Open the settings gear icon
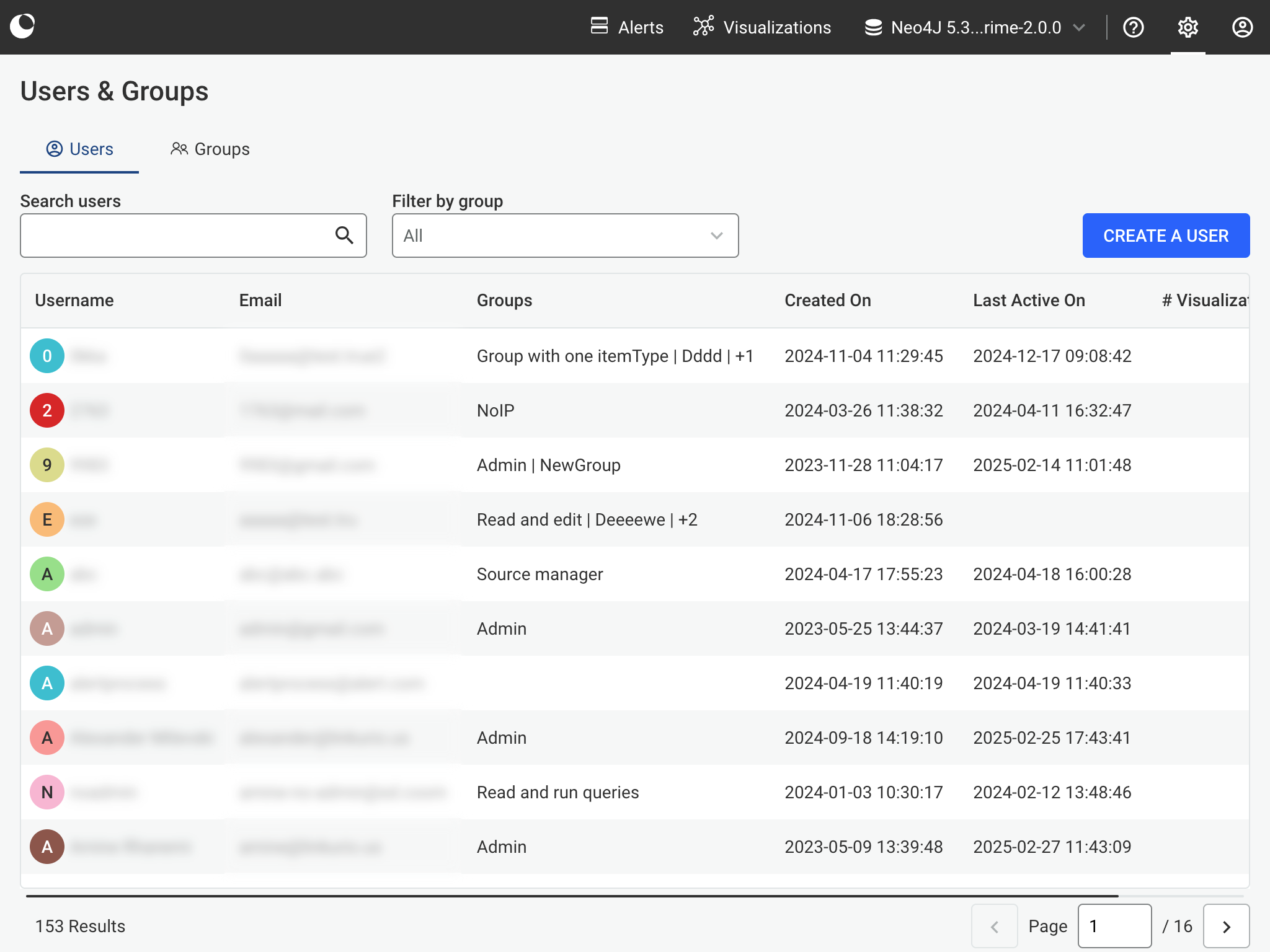The image size is (1270, 952). pyautogui.click(x=1188, y=27)
